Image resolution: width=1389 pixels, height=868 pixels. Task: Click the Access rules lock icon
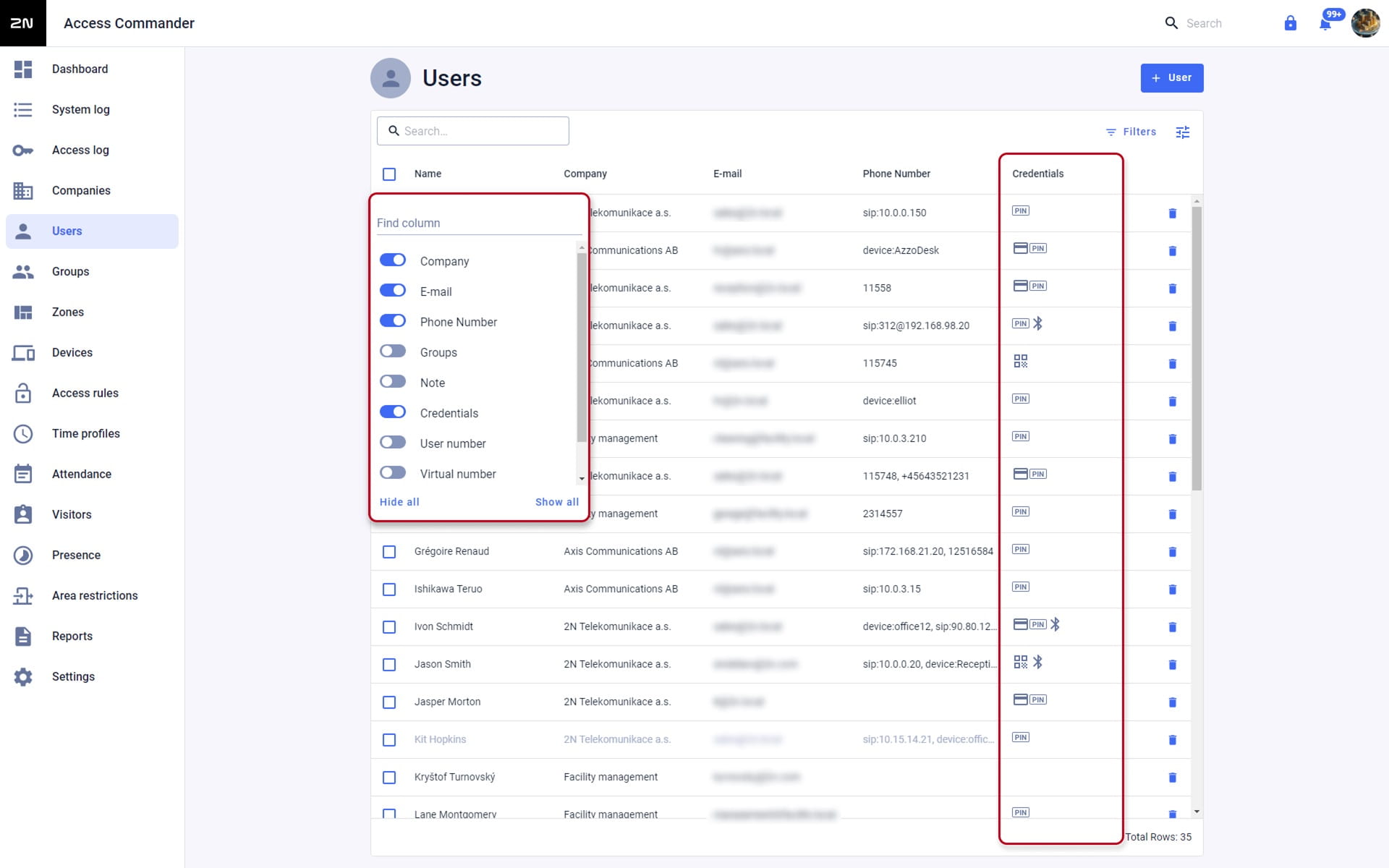(23, 393)
